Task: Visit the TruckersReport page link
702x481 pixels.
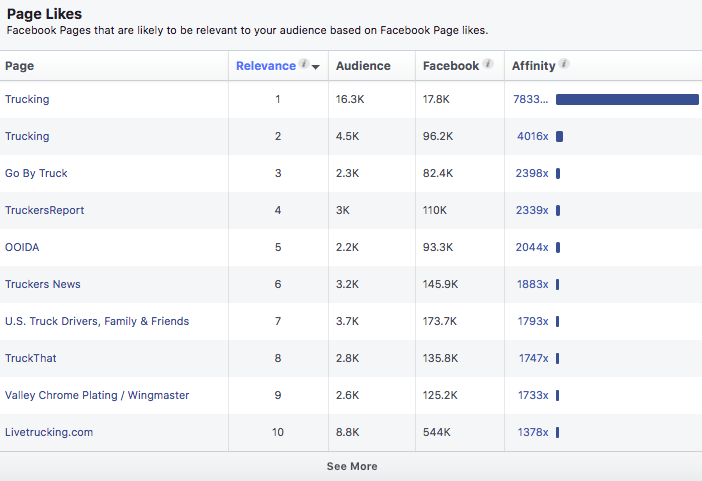Action: click(x=44, y=210)
